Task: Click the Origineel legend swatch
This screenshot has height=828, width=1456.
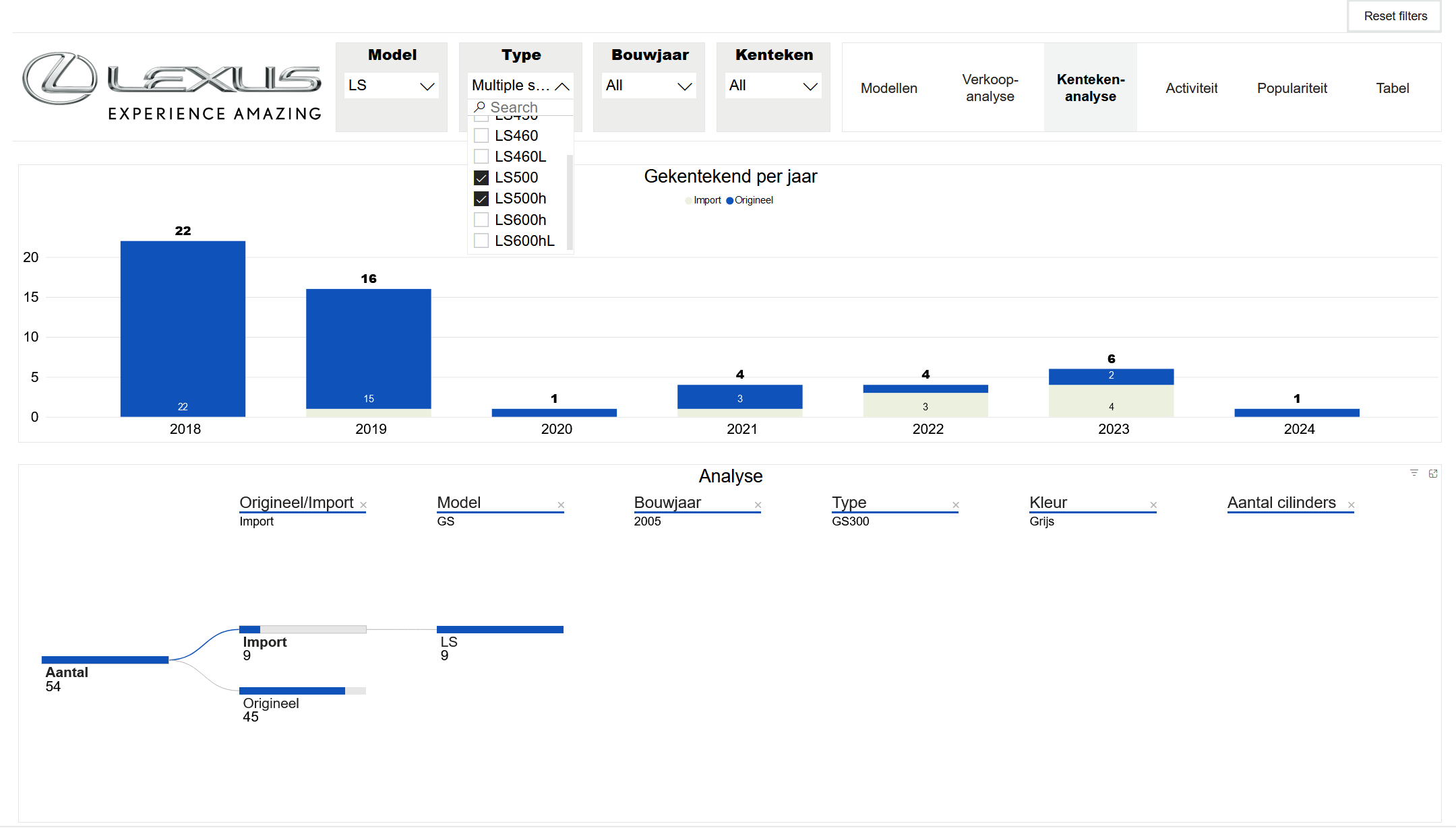Action: coord(730,201)
